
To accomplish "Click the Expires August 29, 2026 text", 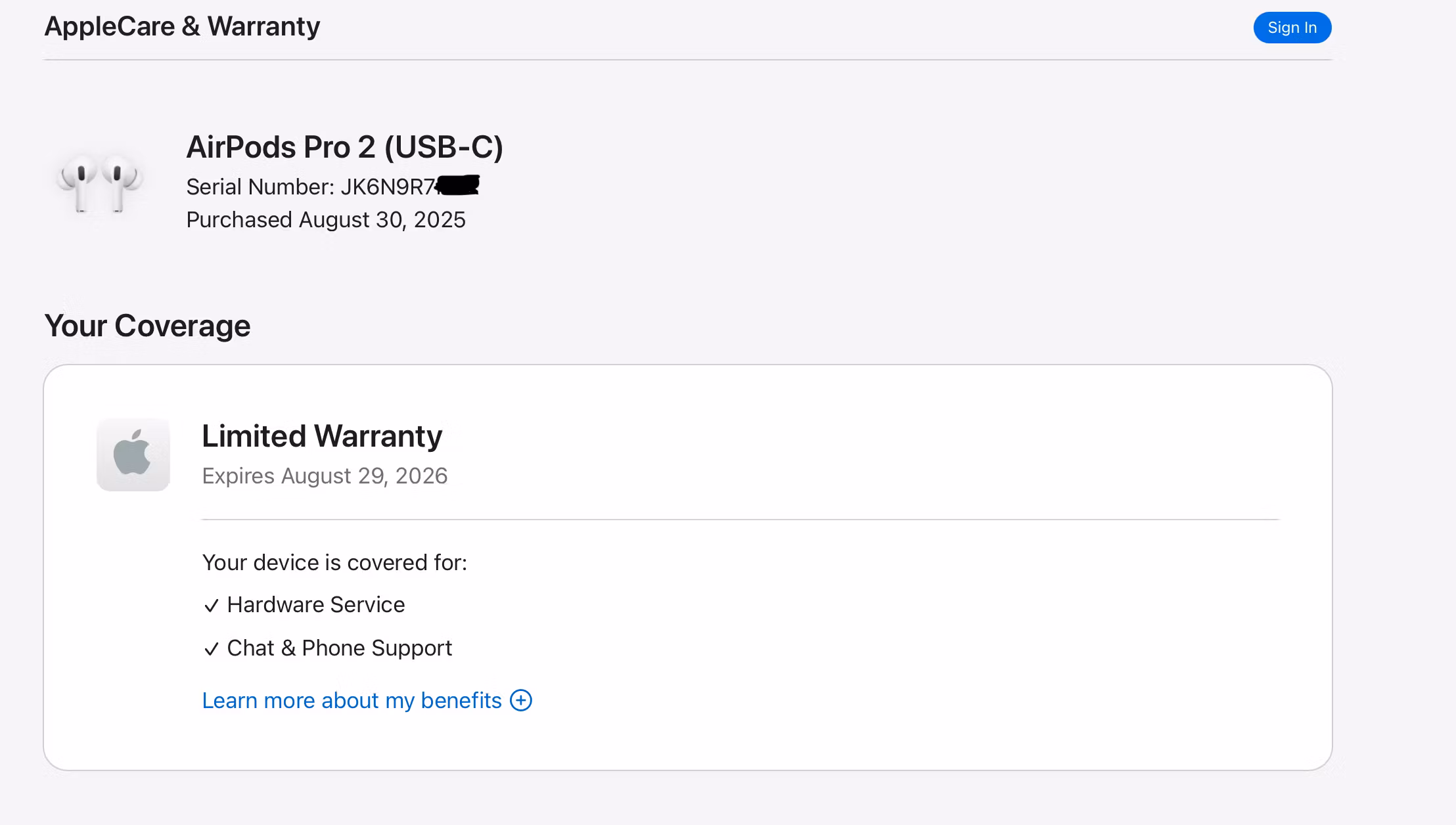I will coord(325,476).
